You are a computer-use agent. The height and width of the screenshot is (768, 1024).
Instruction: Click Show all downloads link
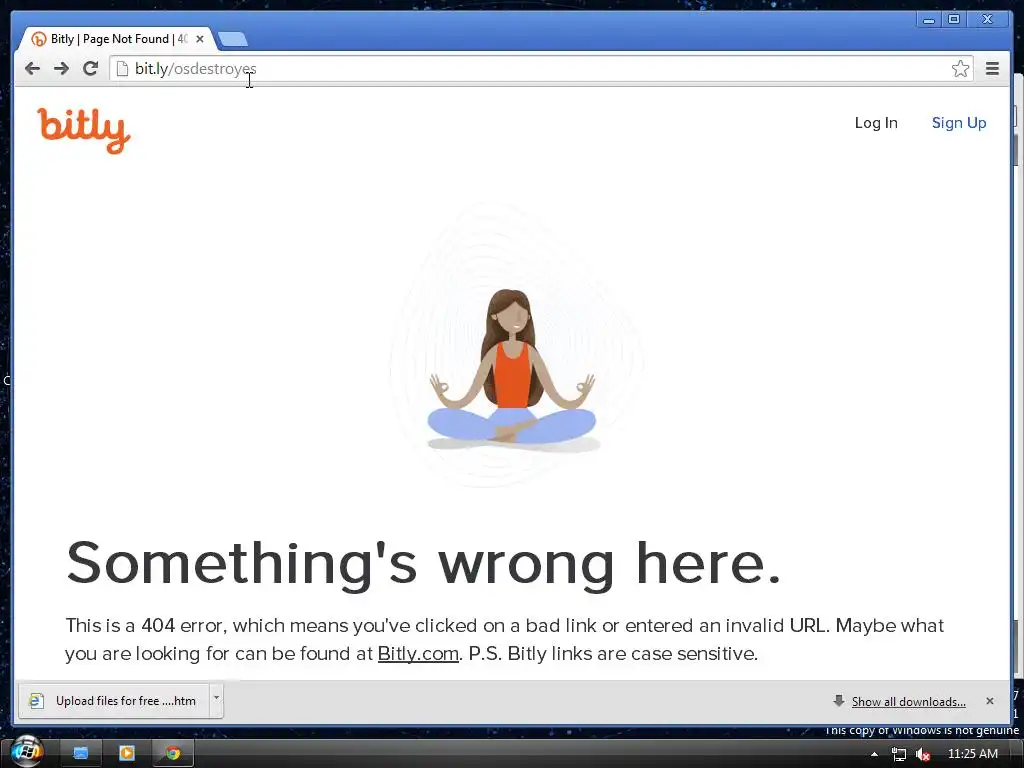tap(908, 702)
